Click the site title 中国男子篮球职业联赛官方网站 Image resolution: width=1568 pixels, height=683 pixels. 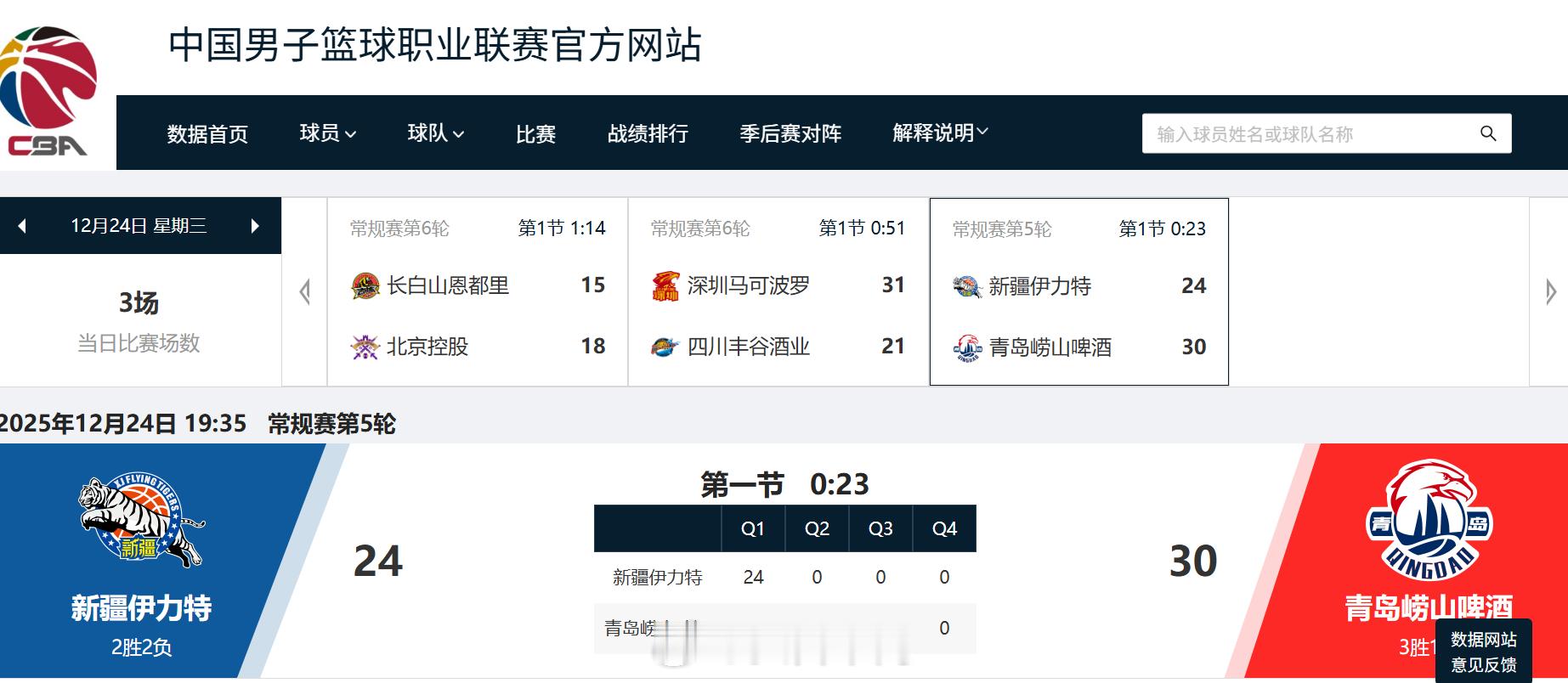pyautogui.click(x=435, y=45)
